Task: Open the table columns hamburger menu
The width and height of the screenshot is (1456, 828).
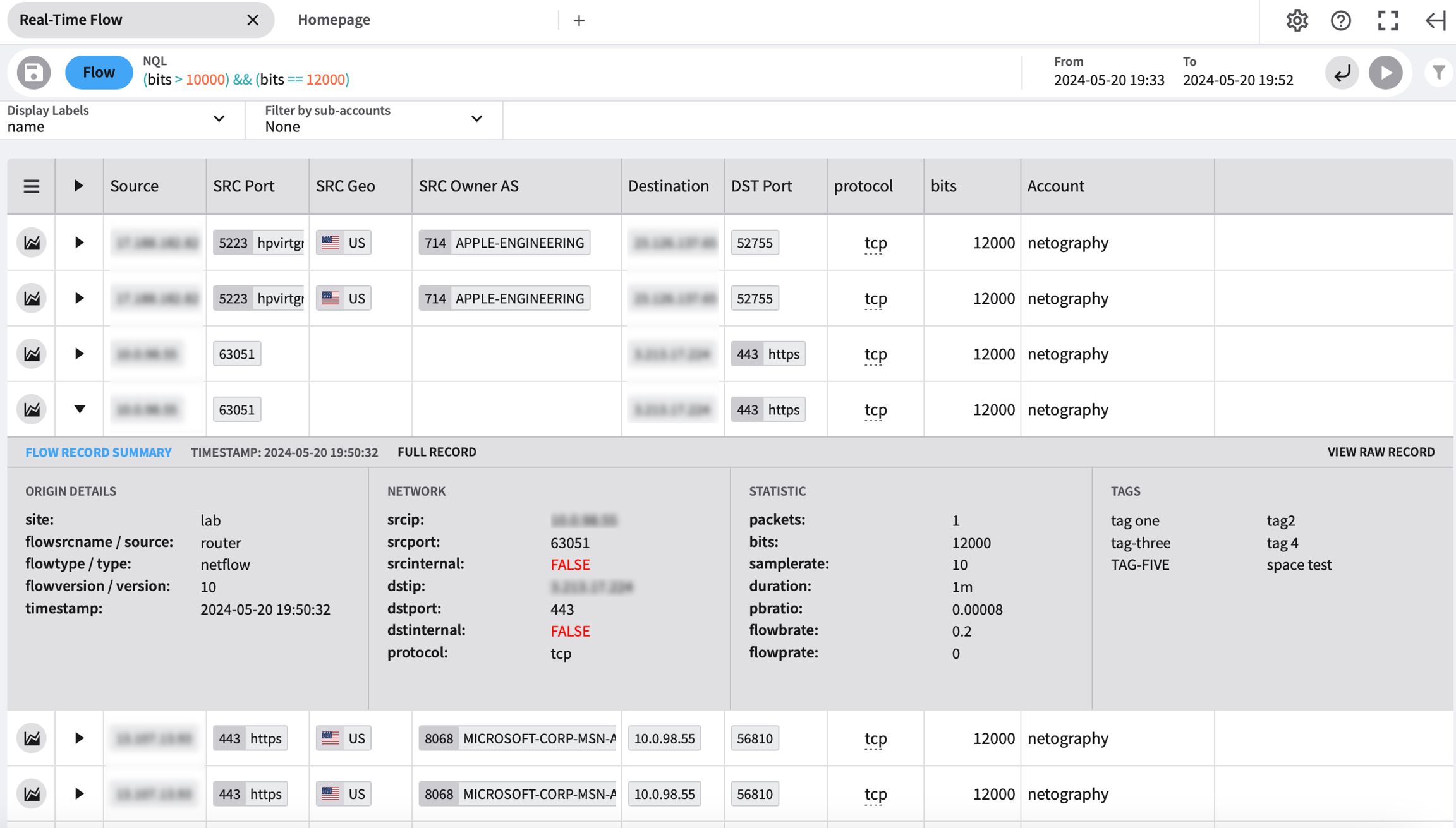Action: (32, 186)
